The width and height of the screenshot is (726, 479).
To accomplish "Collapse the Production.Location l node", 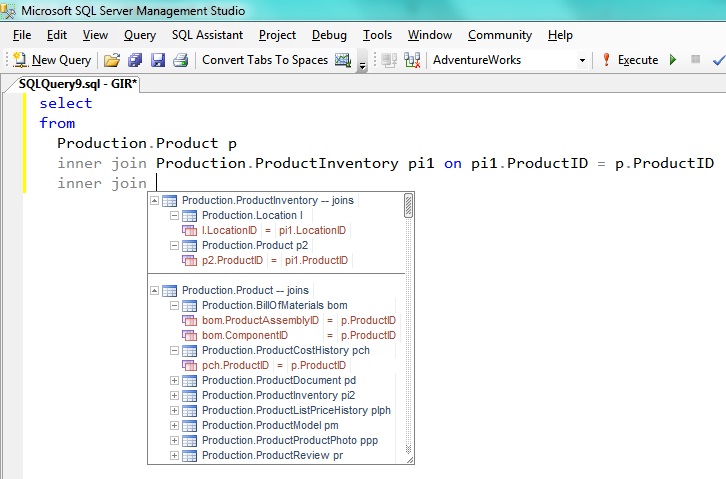I will pos(174,216).
